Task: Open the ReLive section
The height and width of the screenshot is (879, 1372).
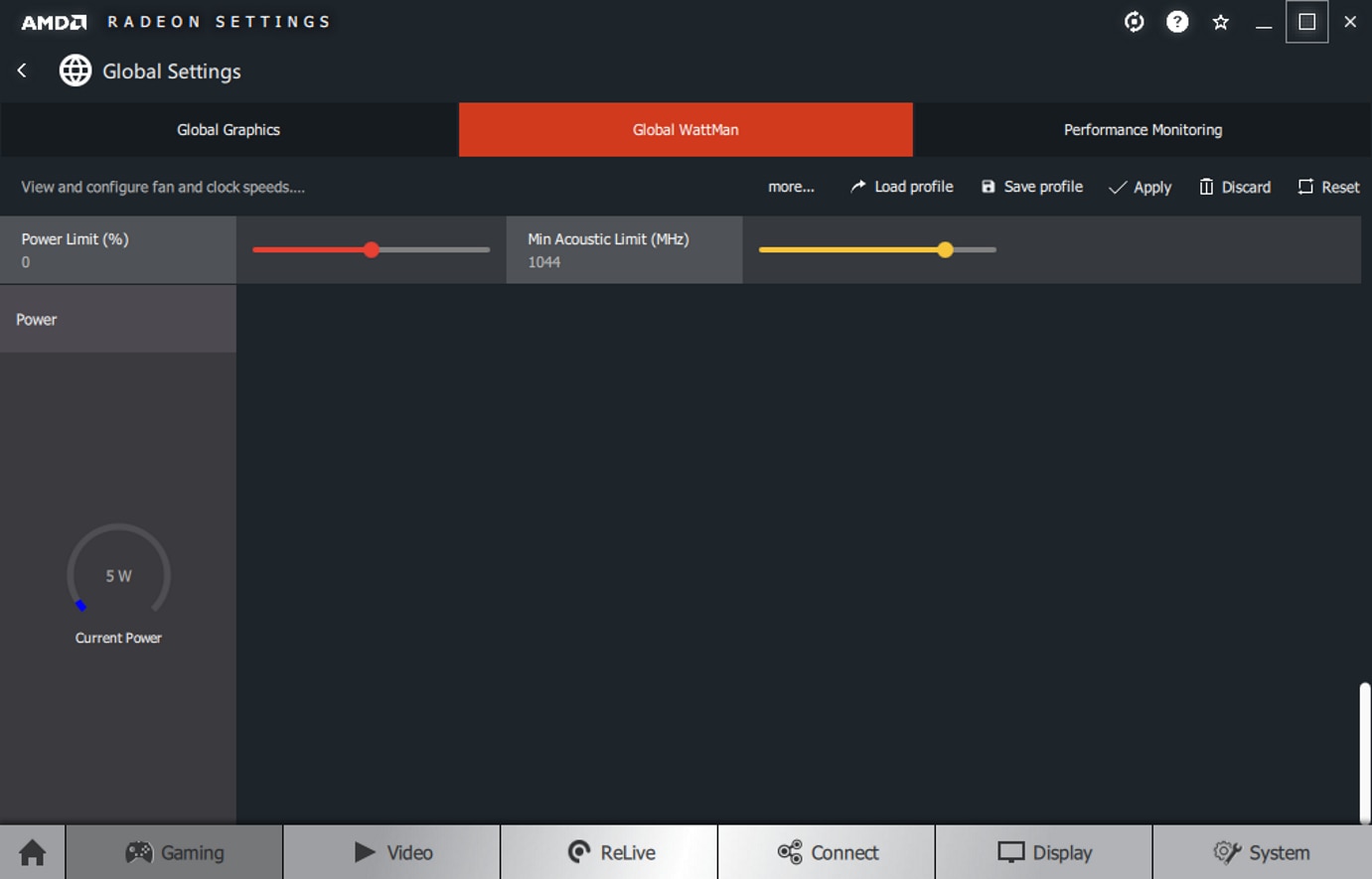Action: point(610,852)
